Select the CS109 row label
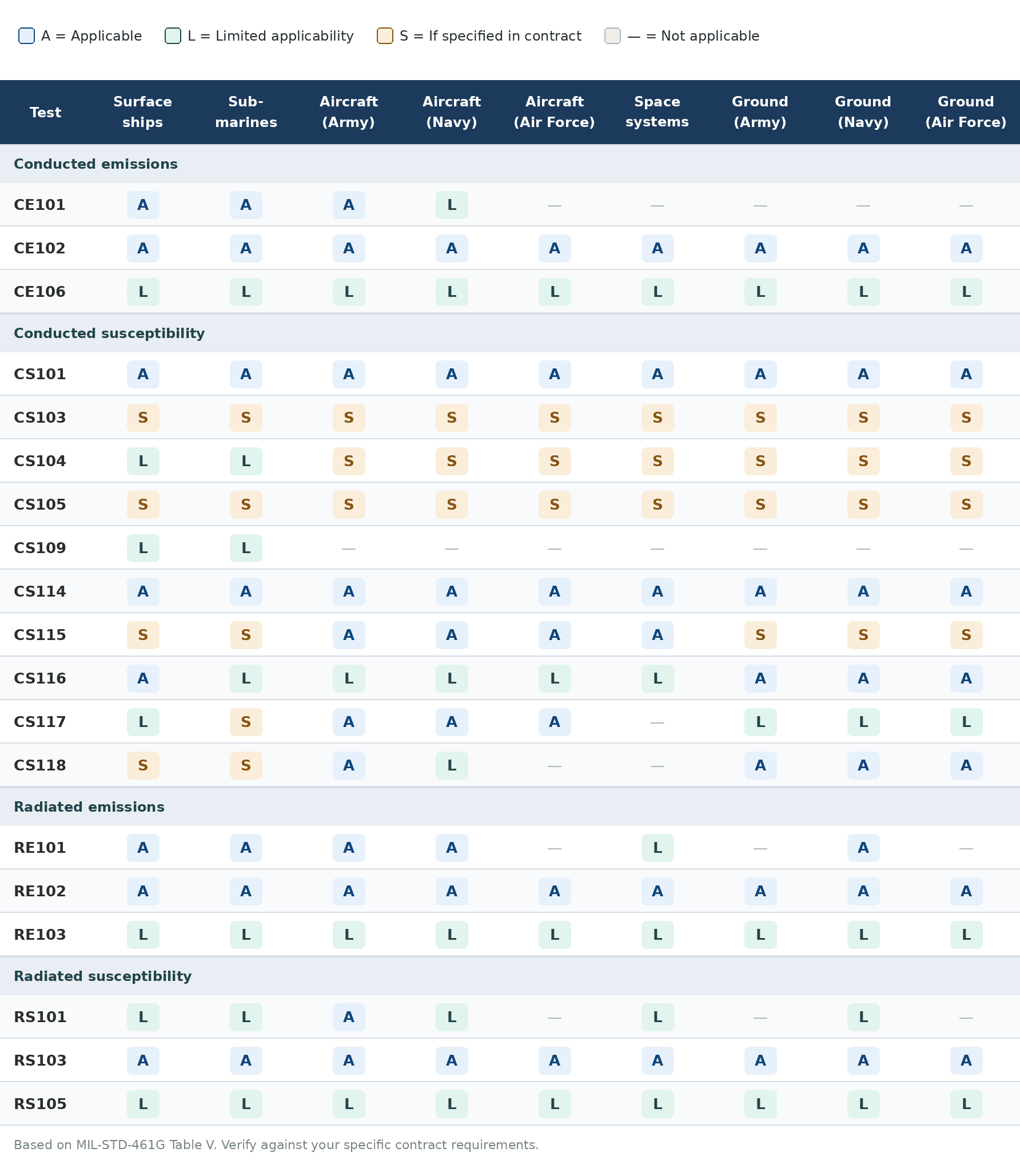Screen dimensions: 1020x1176 coord(40,548)
